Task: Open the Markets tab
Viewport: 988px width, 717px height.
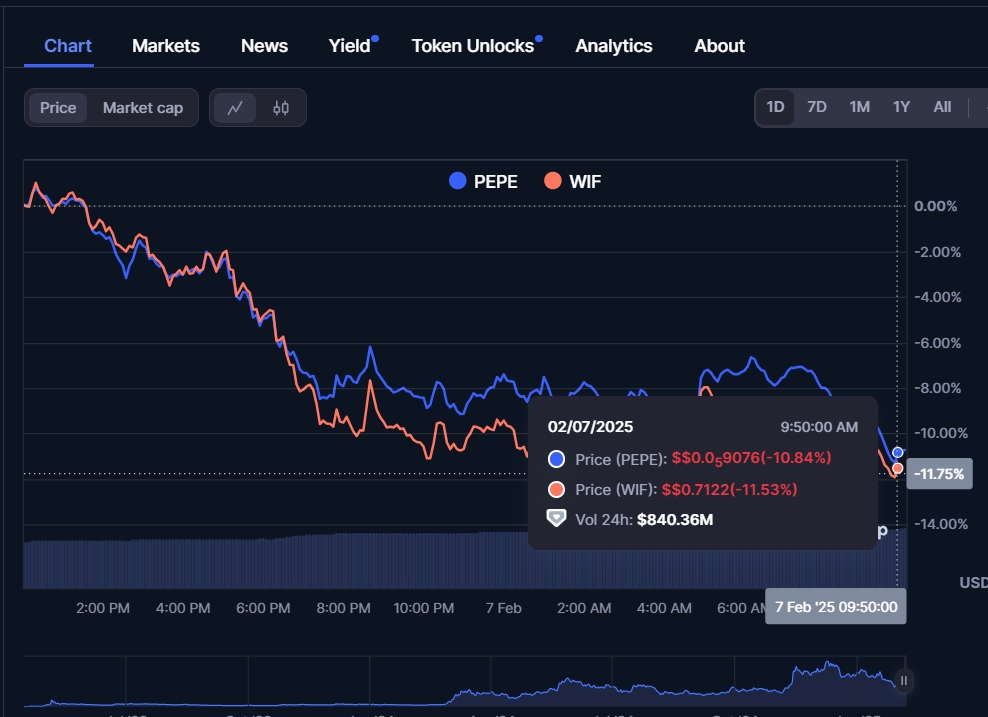Action: [x=166, y=46]
